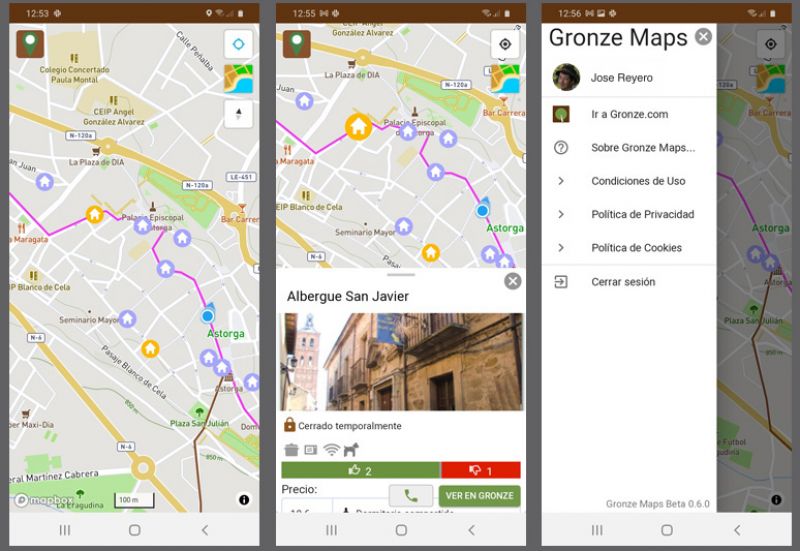Expand Condiciones de Uso
This screenshot has width=800, height=551.
coord(629,181)
